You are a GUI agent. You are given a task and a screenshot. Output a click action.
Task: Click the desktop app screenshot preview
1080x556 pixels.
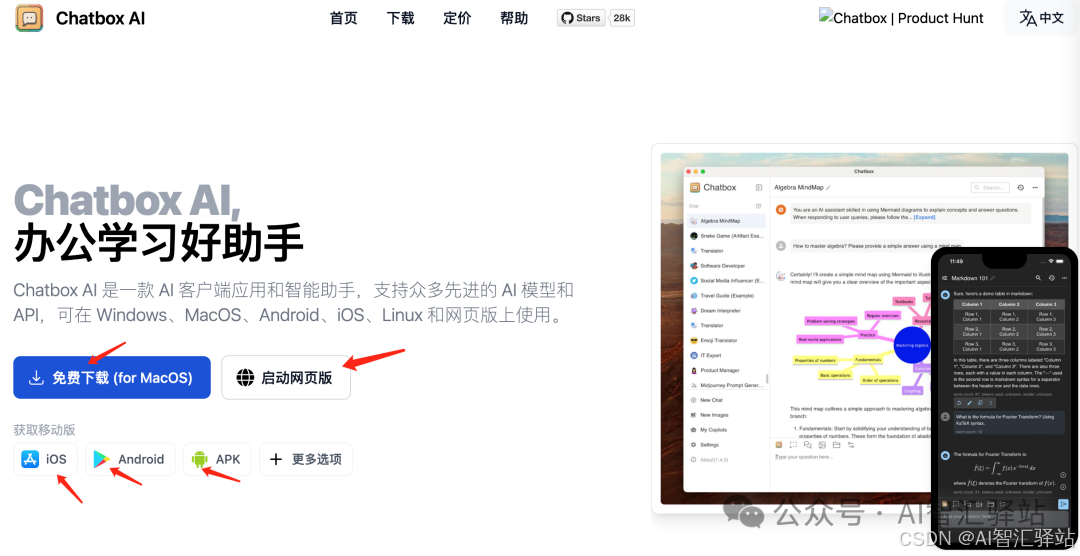coord(800,330)
